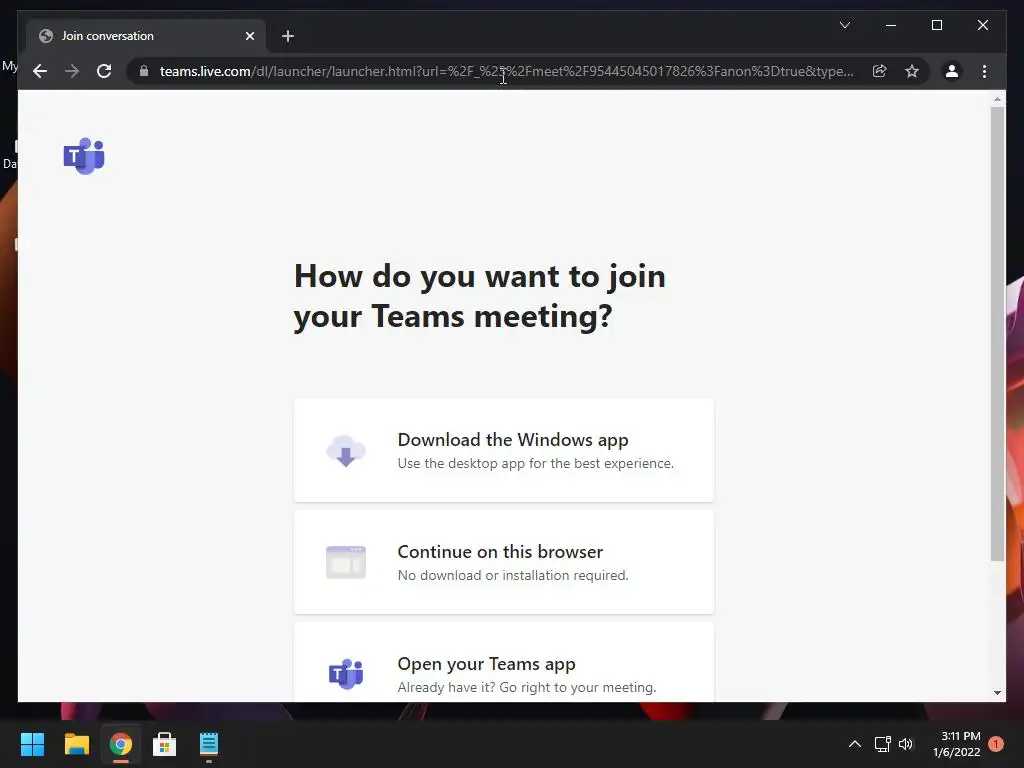
Task: Choose Open your Teams app
Action: tap(504, 662)
